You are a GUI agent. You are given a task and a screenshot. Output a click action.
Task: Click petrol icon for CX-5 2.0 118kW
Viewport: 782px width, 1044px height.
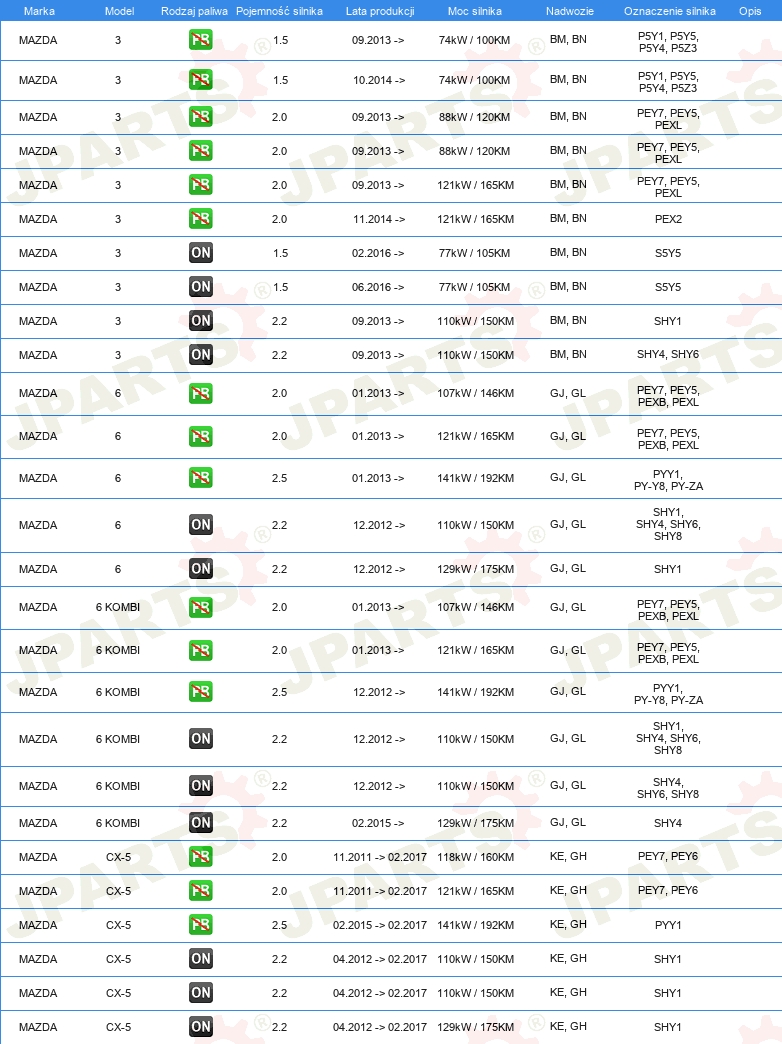pyautogui.click(x=200, y=856)
